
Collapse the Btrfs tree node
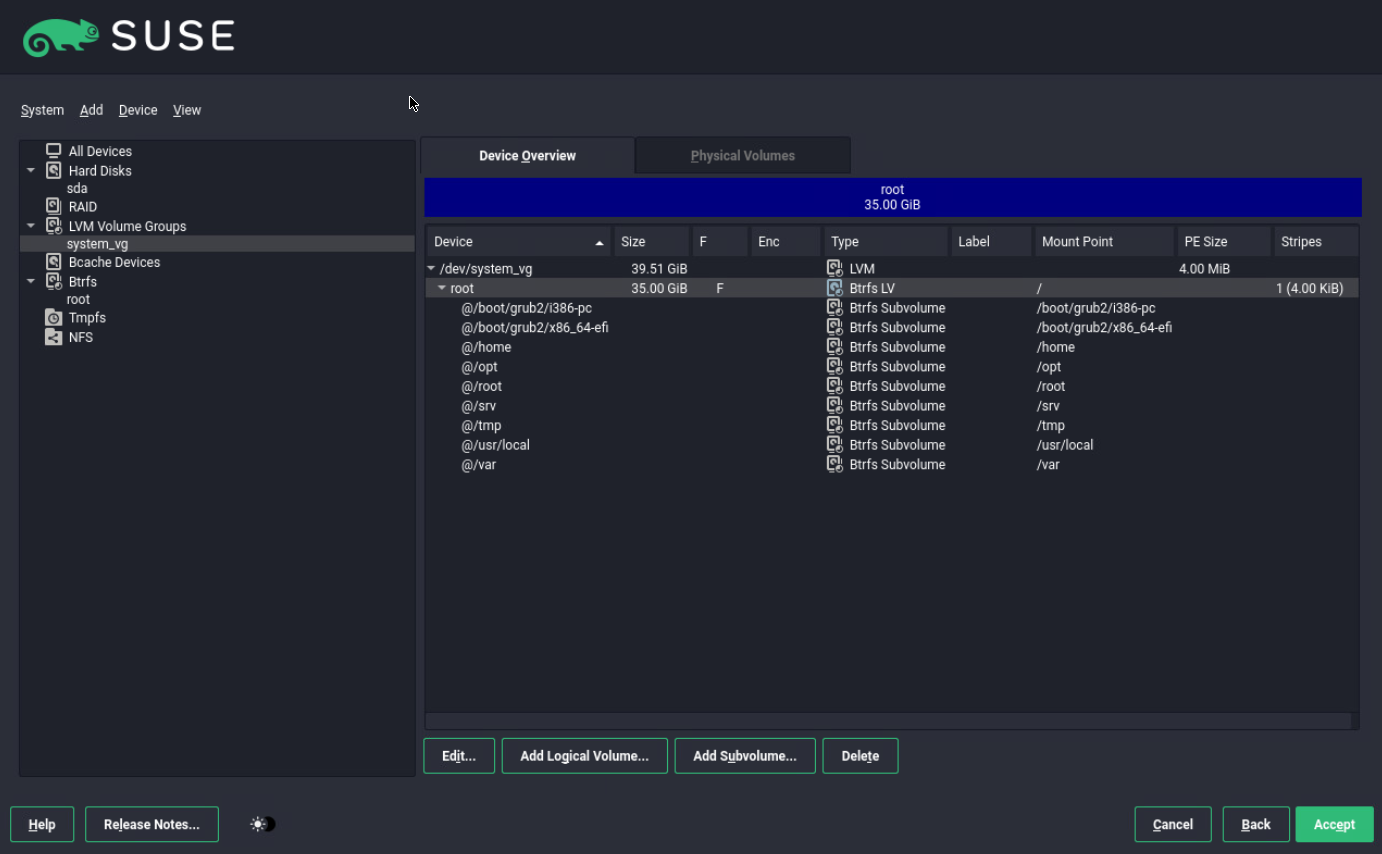tap(31, 282)
